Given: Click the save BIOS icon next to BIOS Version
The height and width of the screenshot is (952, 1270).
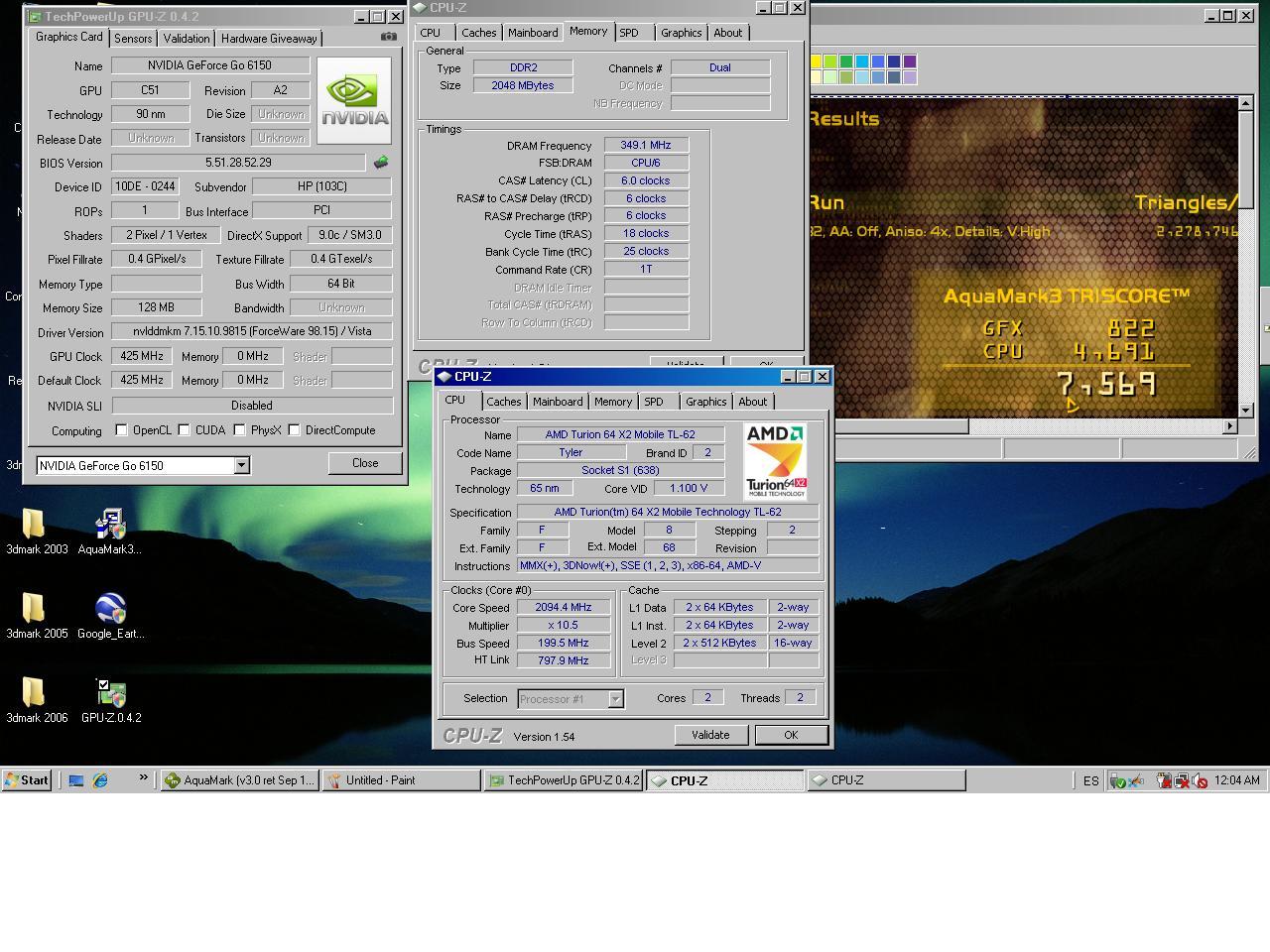Looking at the screenshot, I should pos(381,162).
